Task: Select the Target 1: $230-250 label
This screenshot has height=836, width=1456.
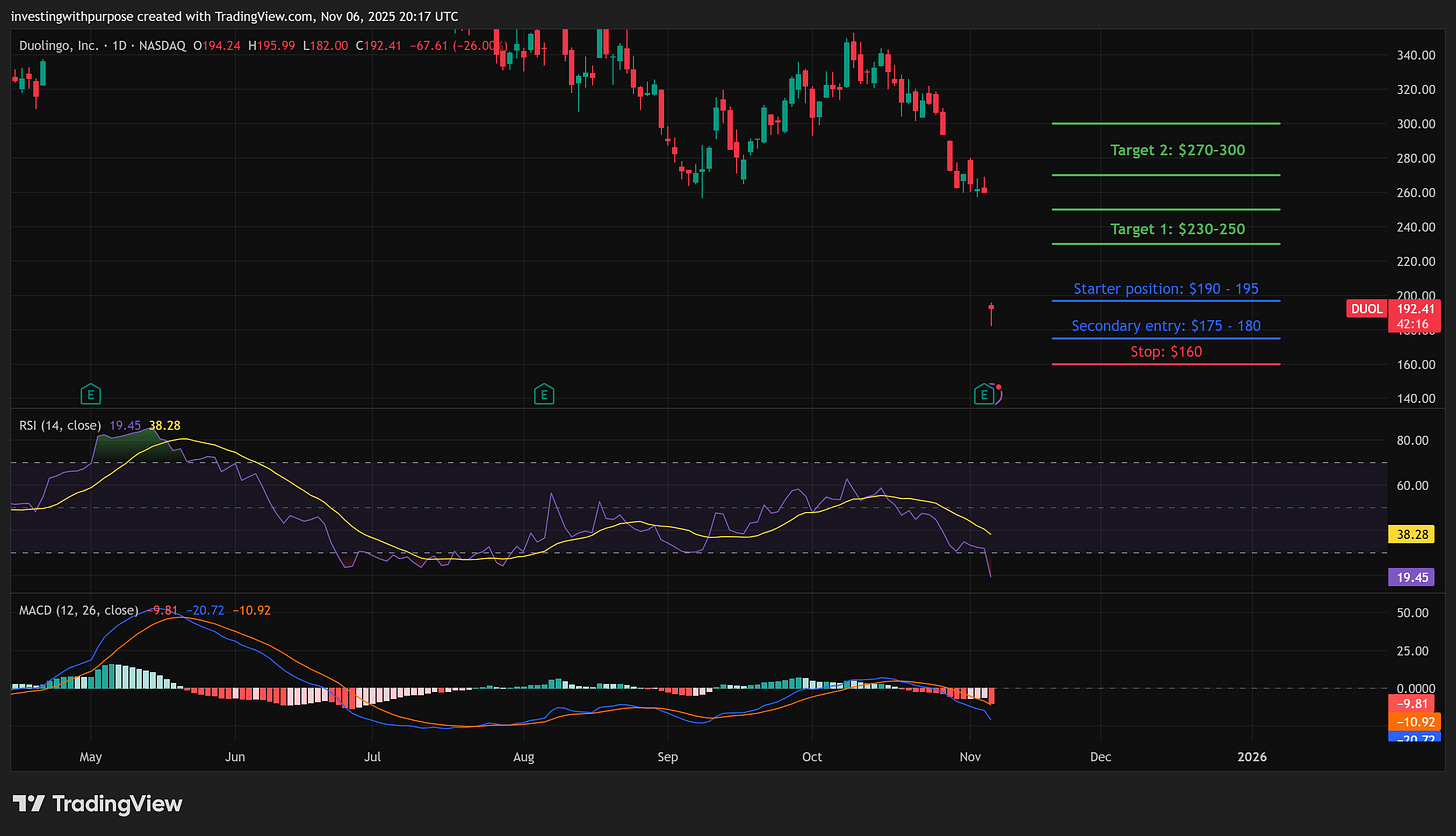Action: (1177, 229)
